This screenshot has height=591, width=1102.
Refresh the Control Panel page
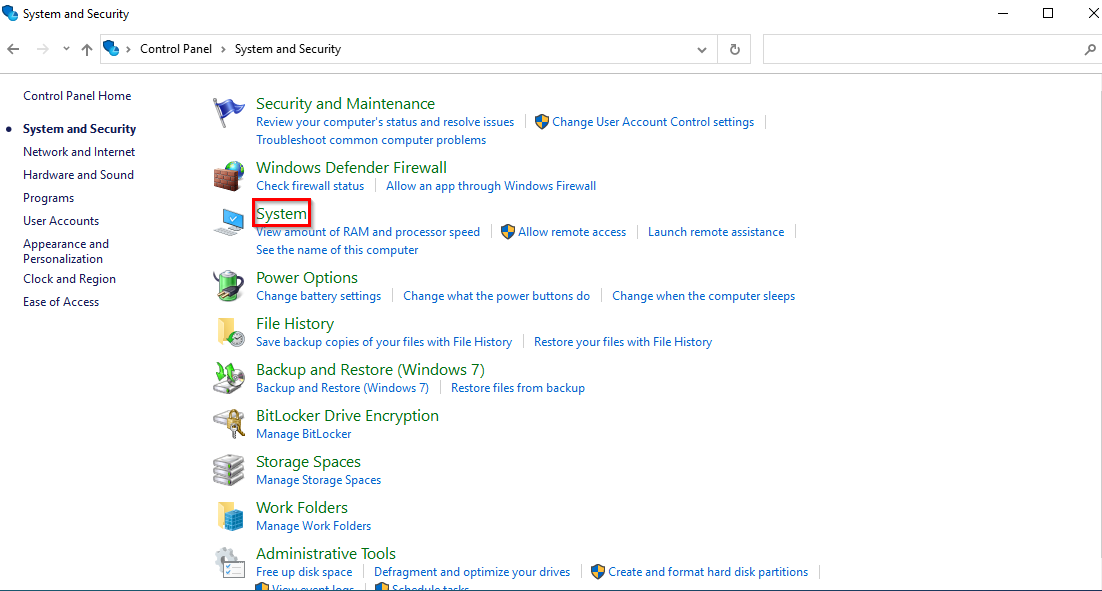(734, 49)
